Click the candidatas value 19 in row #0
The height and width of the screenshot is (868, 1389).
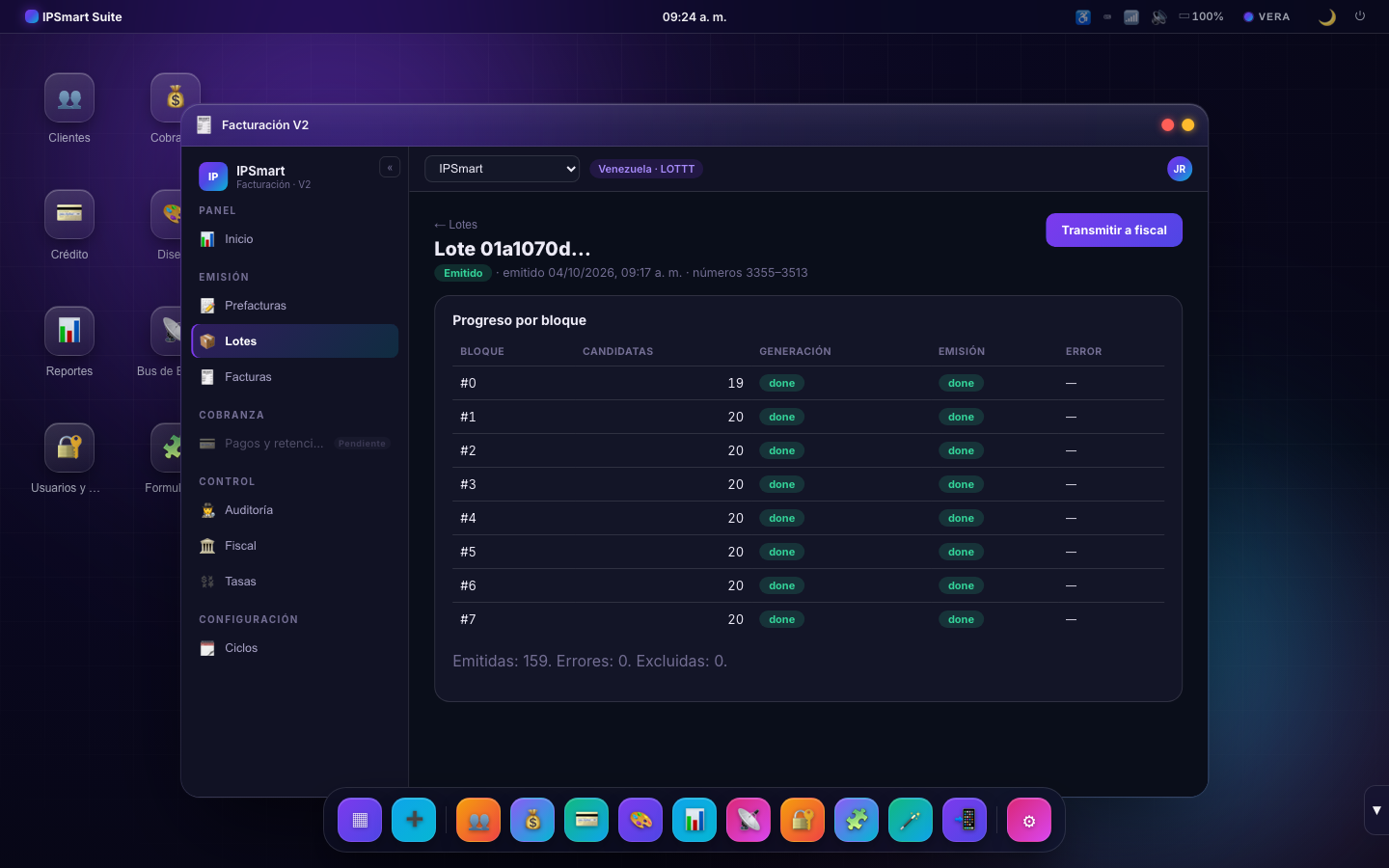coord(736,383)
